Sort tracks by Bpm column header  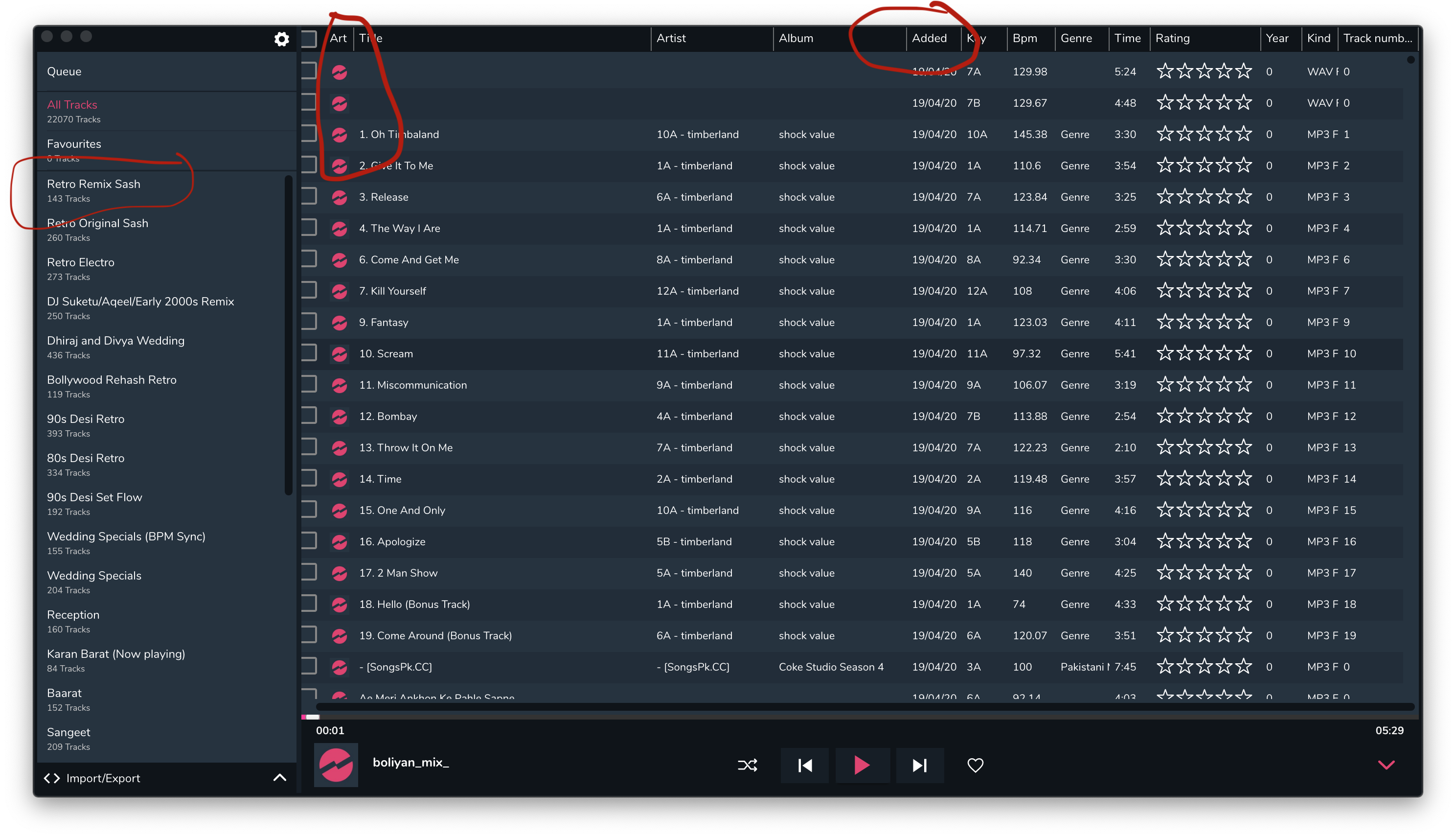tap(1024, 39)
